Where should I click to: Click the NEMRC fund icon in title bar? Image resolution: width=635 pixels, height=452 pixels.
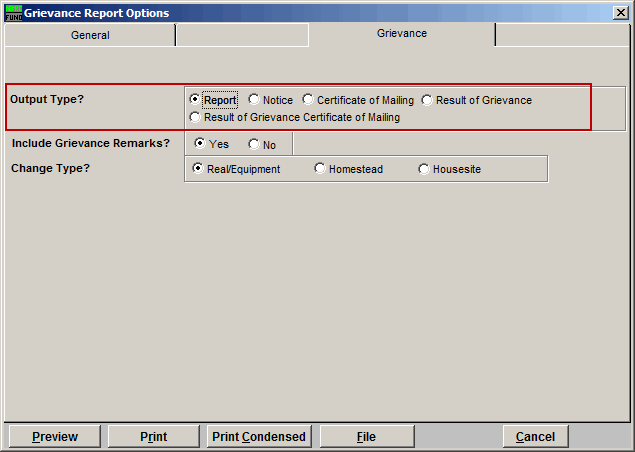coord(12,13)
